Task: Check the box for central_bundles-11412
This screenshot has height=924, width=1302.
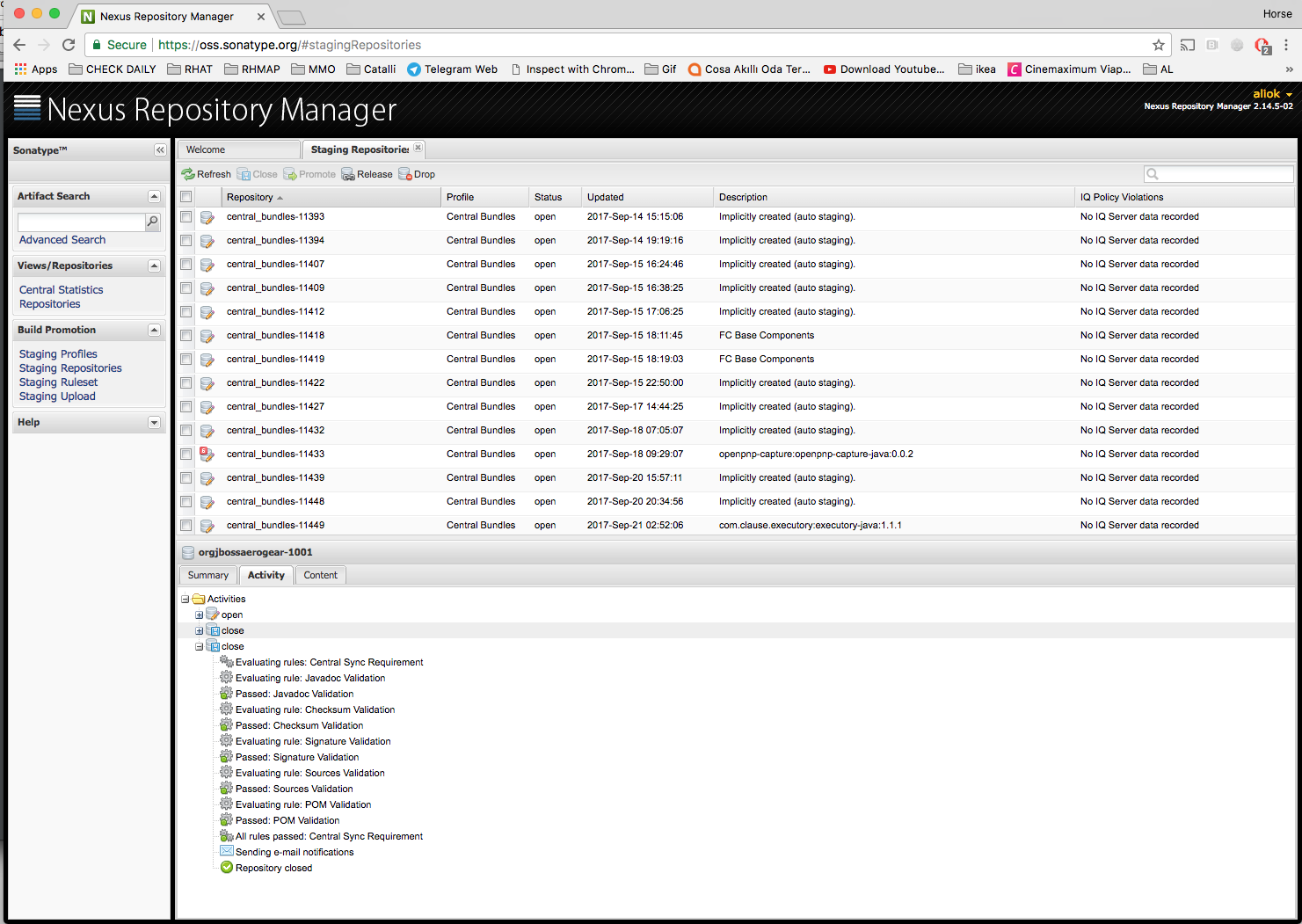Action: tap(186, 311)
